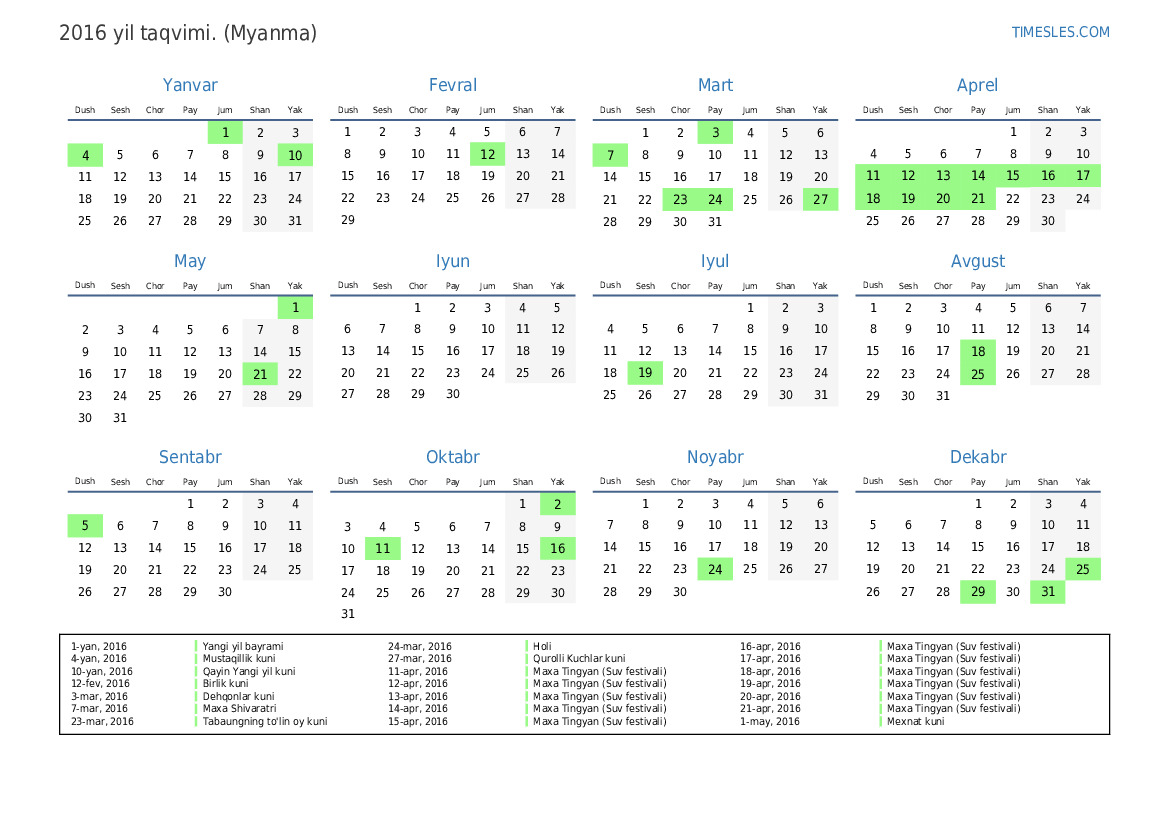Click highlighted day 19 in Iyul
This screenshot has height=827, width=1169.
pyautogui.click(x=645, y=374)
